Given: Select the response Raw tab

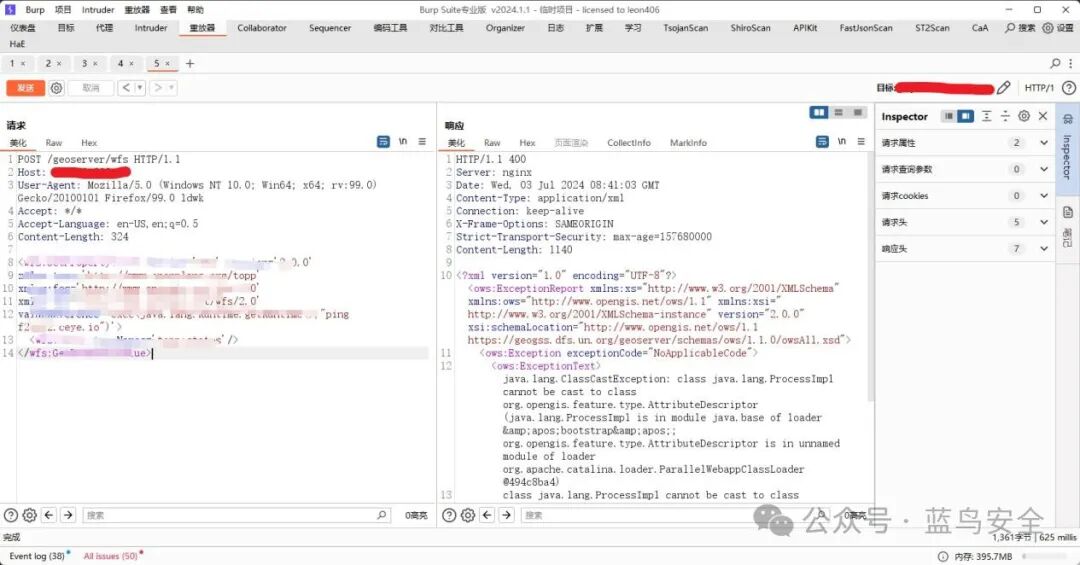Looking at the screenshot, I should [492, 143].
